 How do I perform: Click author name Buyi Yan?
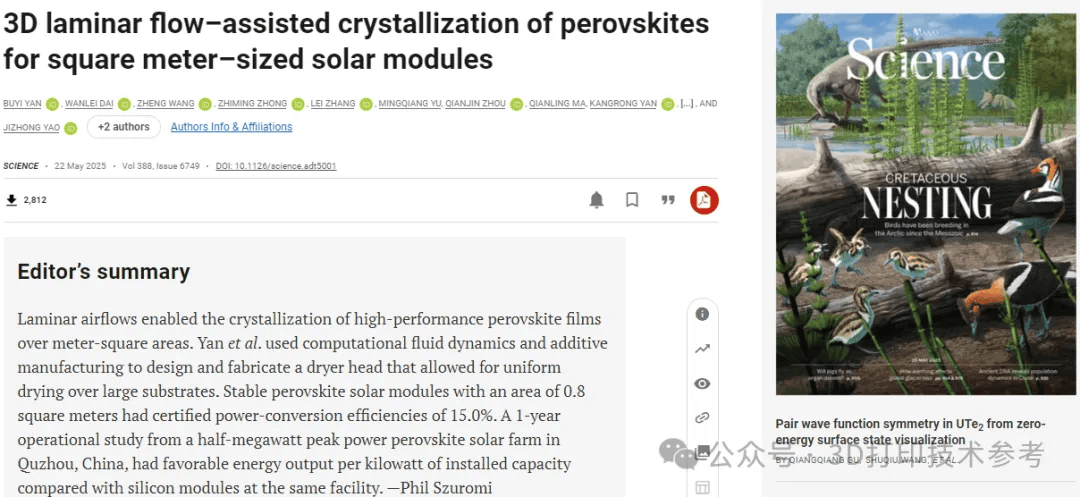point(22,104)
